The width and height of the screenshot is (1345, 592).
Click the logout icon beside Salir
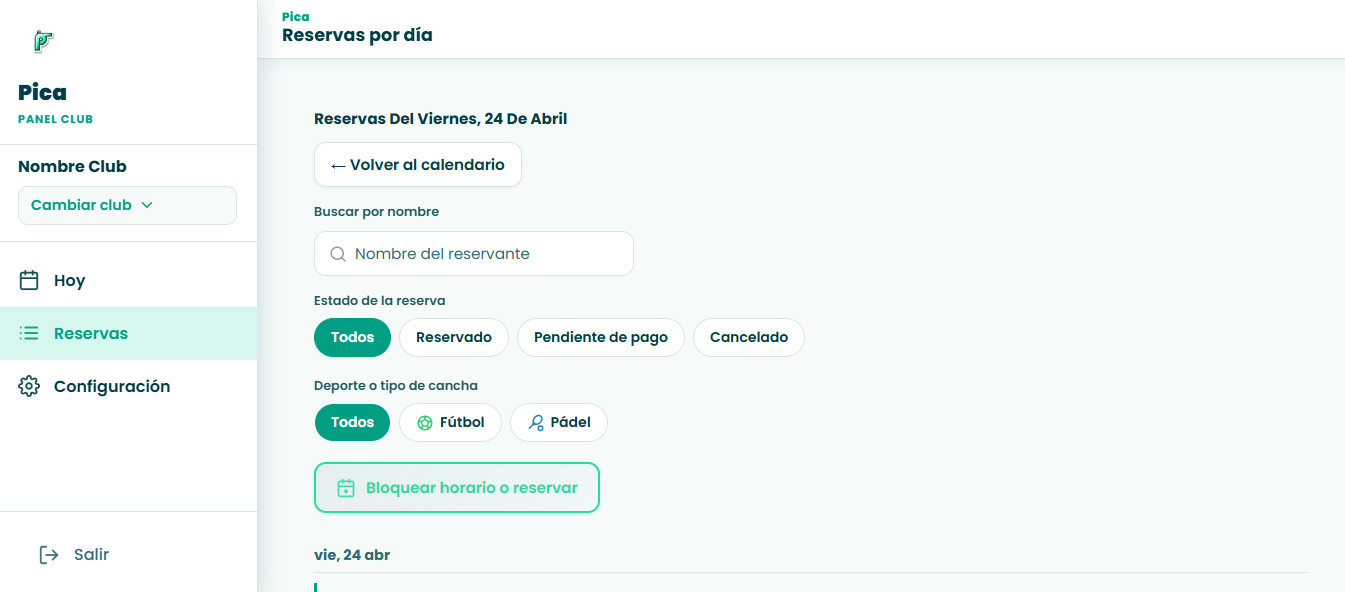(x=49, y=554)
